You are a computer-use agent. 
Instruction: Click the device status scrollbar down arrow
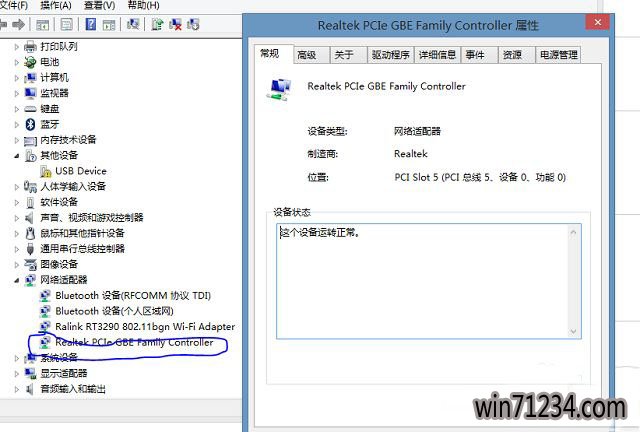coord(573,331)
